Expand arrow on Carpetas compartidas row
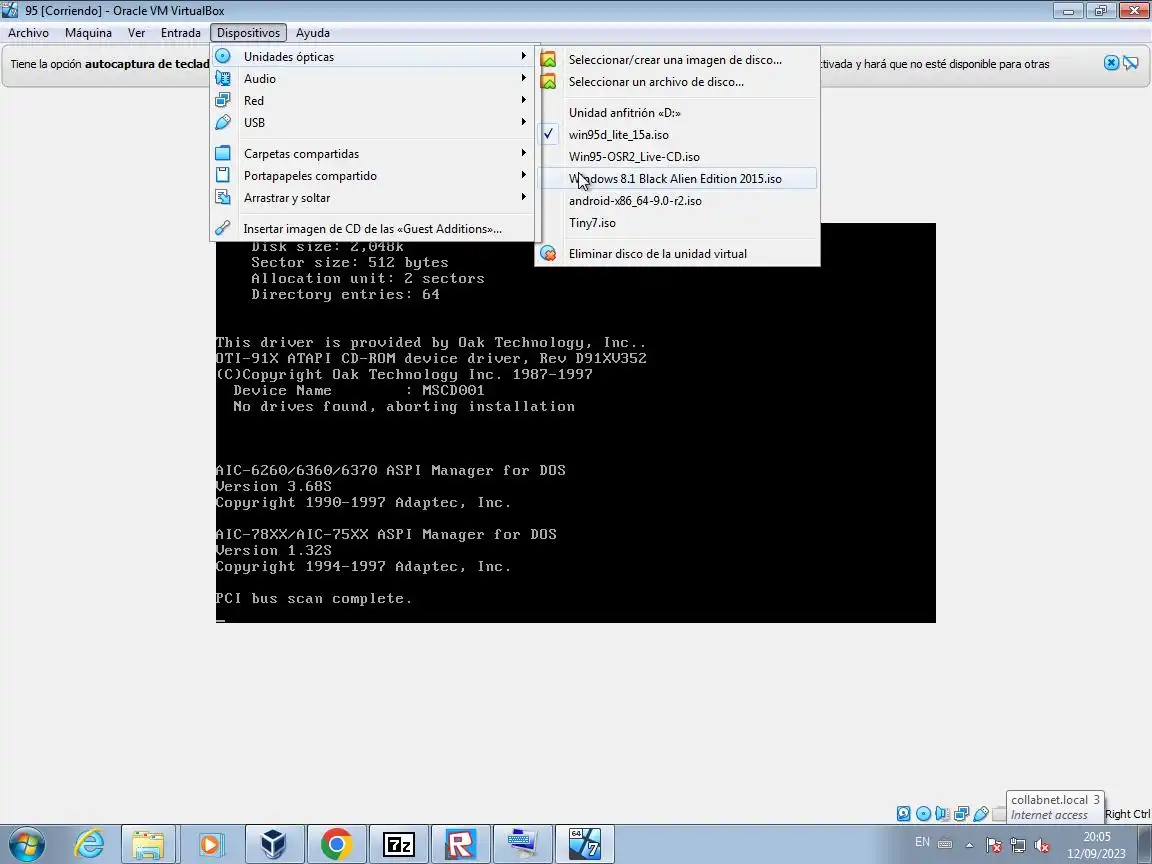 pos(524,153)
